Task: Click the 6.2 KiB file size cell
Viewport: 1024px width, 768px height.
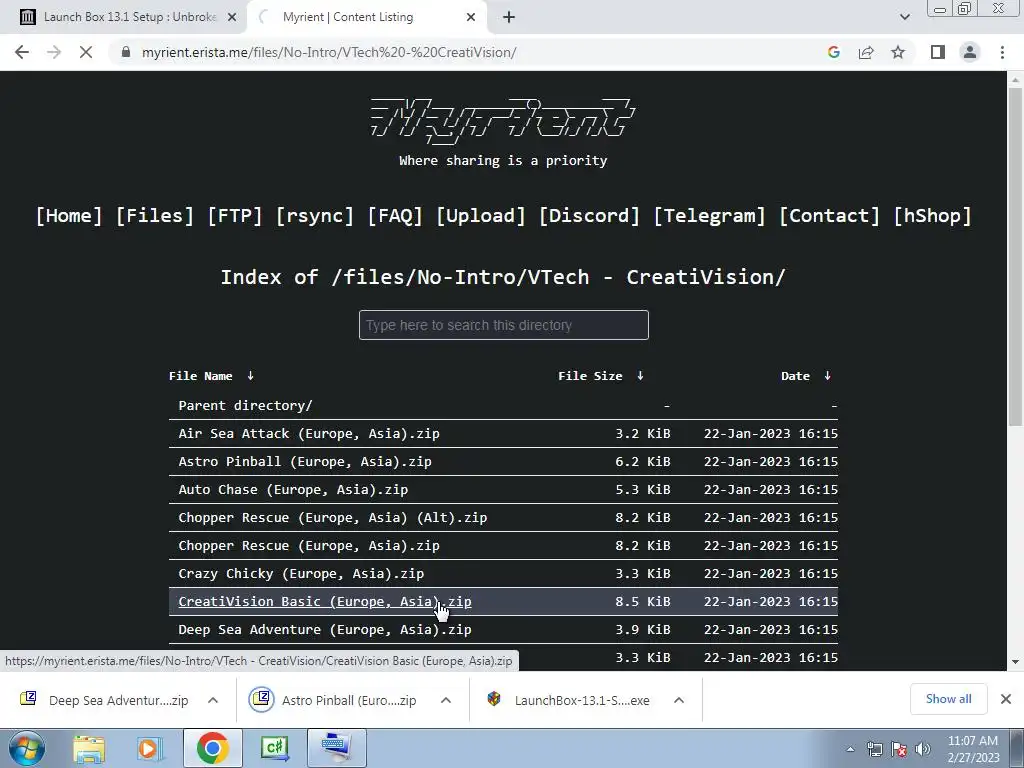Action: point(643,462)
